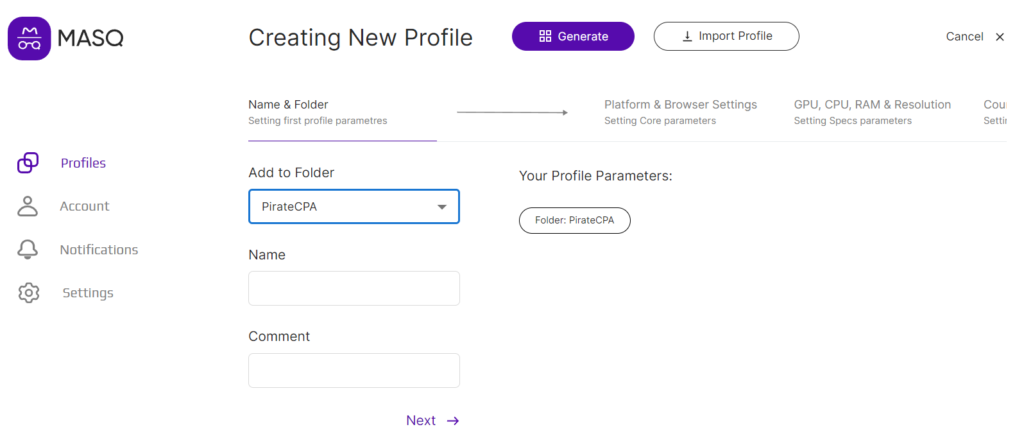The width and height of the screenshot is (1024, 436).
Task: Click the Cancel link
Action: (x=965, y=37)
